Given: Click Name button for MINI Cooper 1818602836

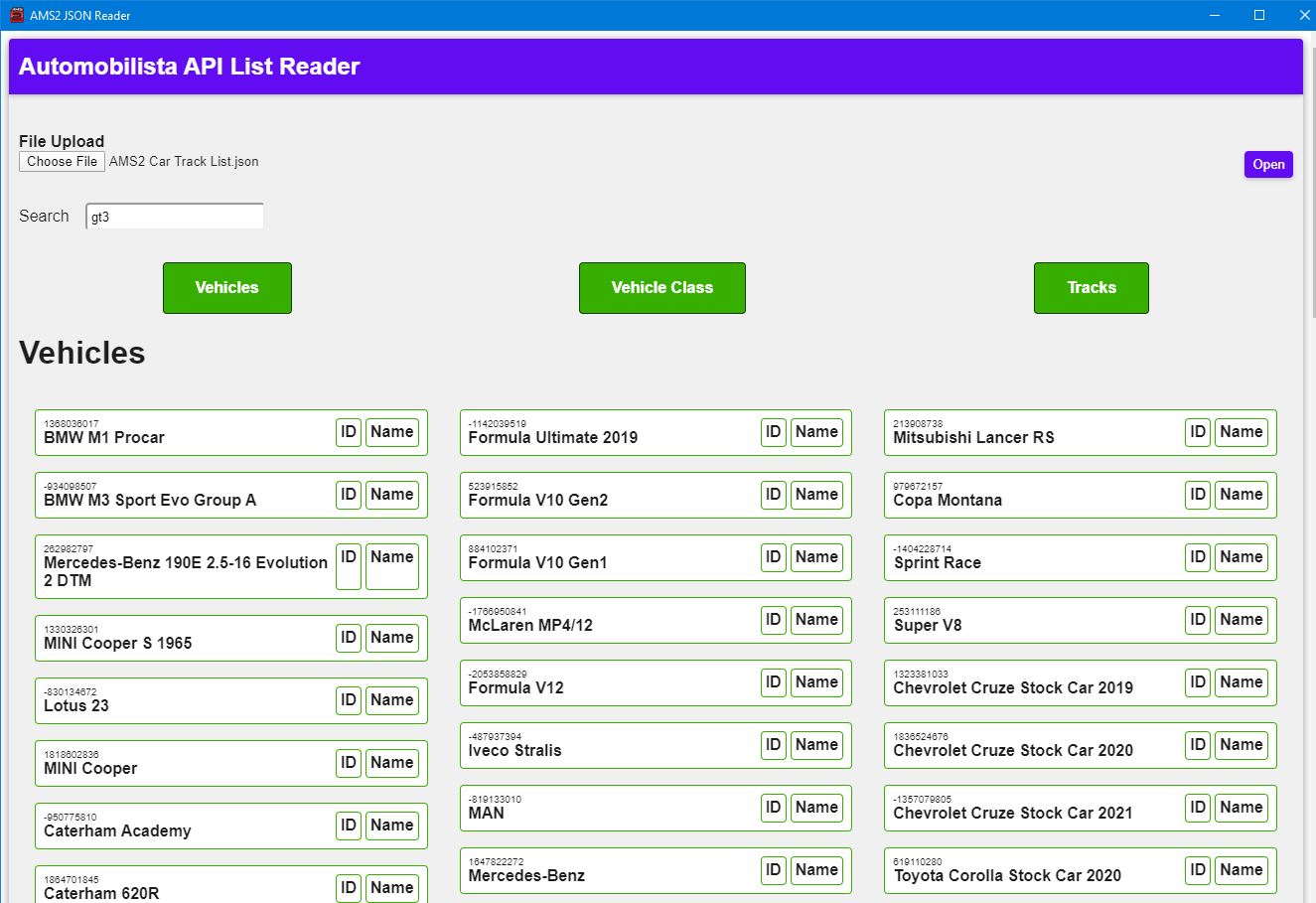Looking at the screenshot, I should [392, 763].
